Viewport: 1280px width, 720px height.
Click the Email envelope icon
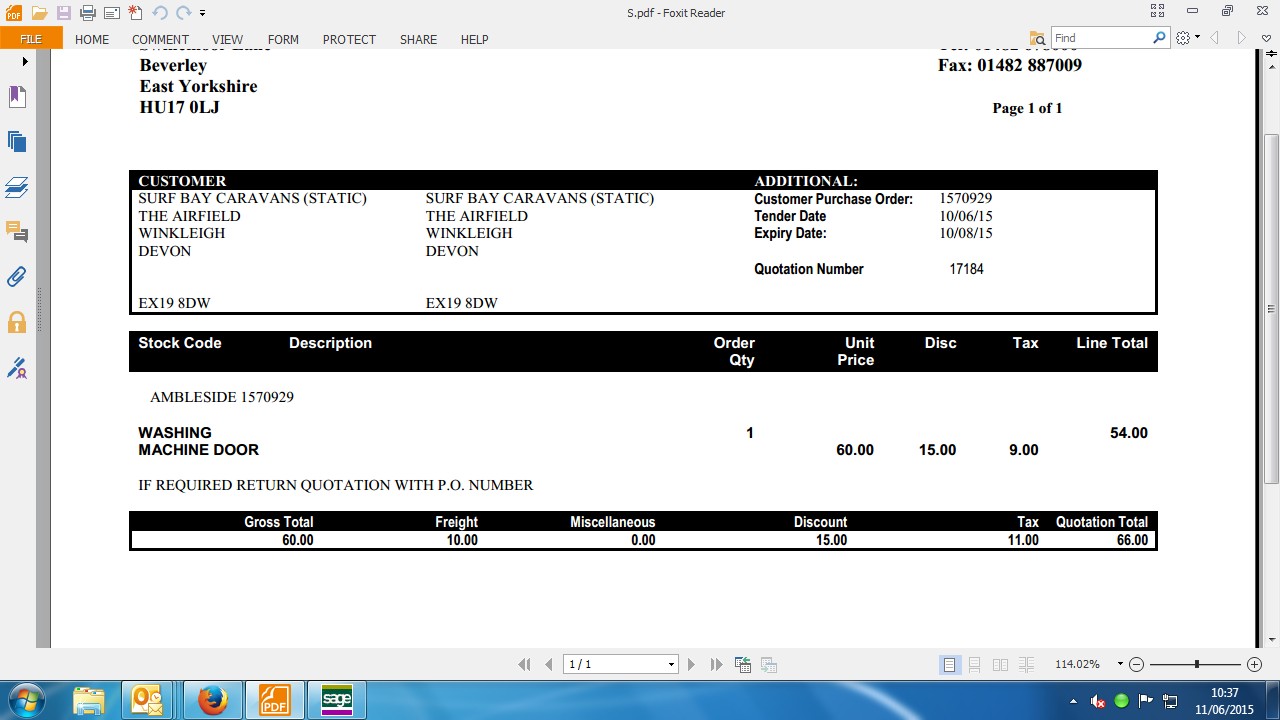coord(111,13)
